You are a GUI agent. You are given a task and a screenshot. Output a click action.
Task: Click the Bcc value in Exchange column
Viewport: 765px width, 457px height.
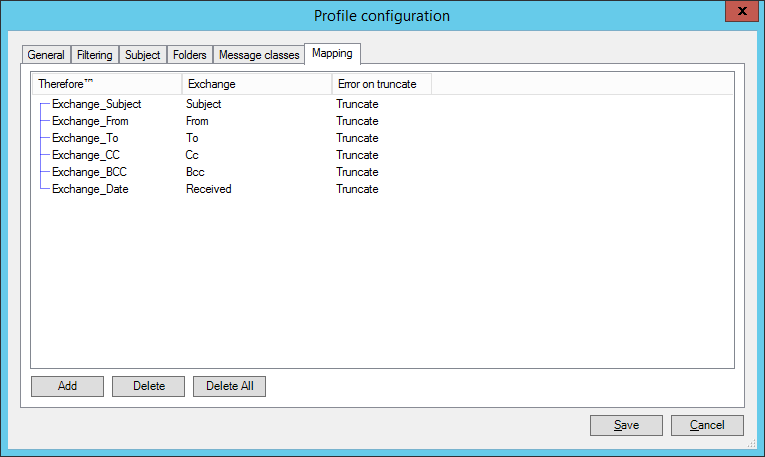pos(195,172)
